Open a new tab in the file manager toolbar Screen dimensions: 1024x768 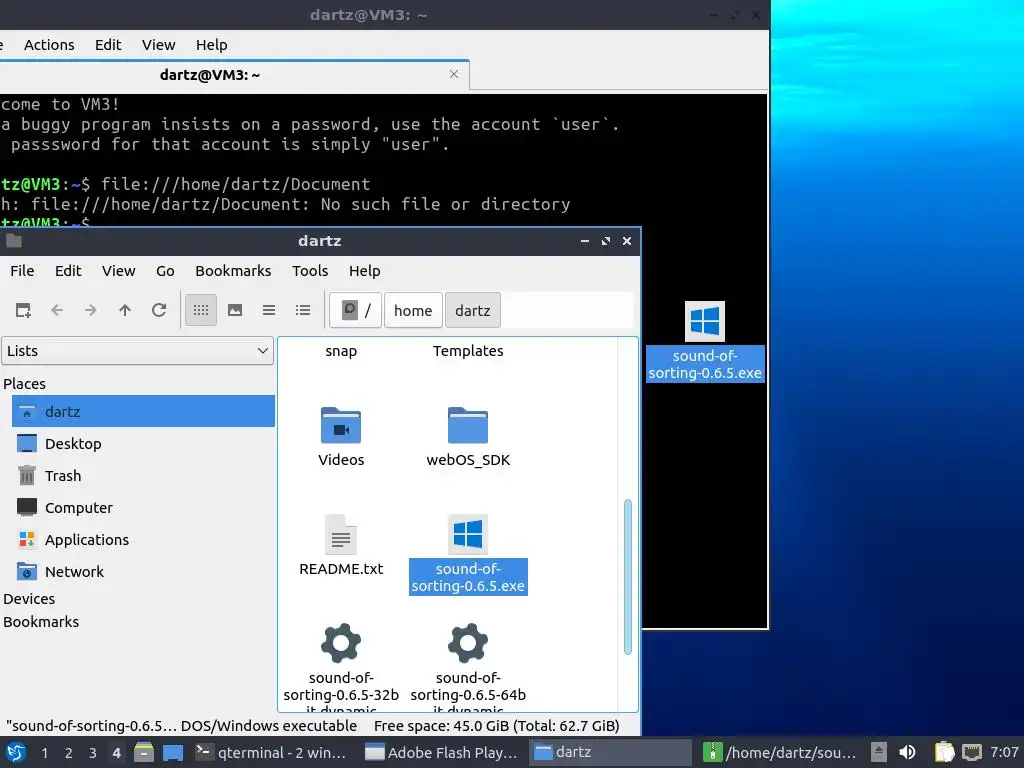tap(24, 310)
